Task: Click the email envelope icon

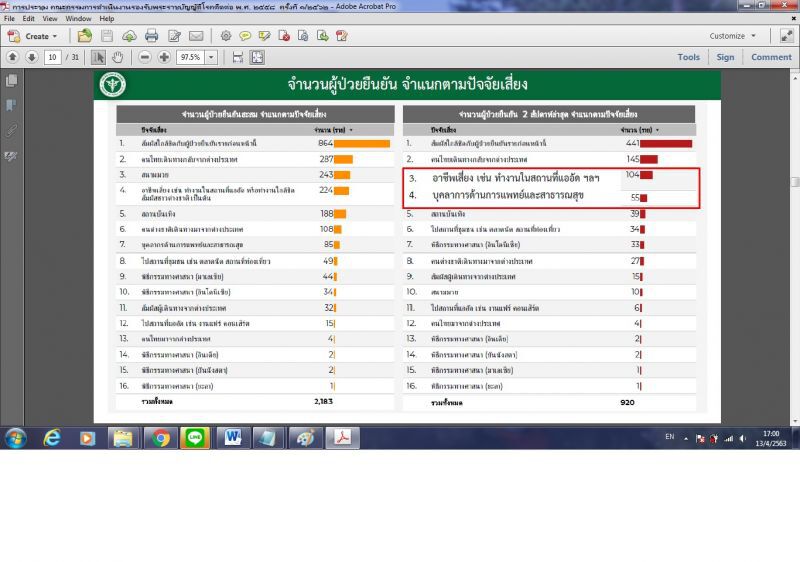Action: point(196,36)
